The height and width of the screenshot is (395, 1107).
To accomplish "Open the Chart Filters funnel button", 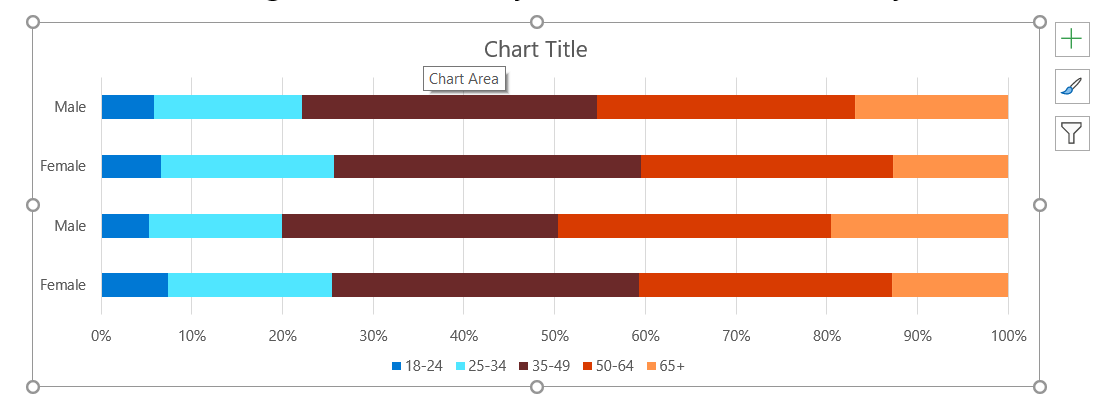I will pos(1072,133).
